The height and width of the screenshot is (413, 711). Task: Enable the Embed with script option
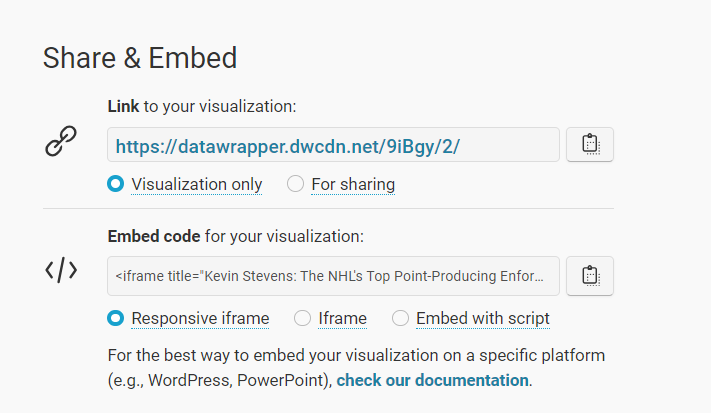(x=400, y=319)
